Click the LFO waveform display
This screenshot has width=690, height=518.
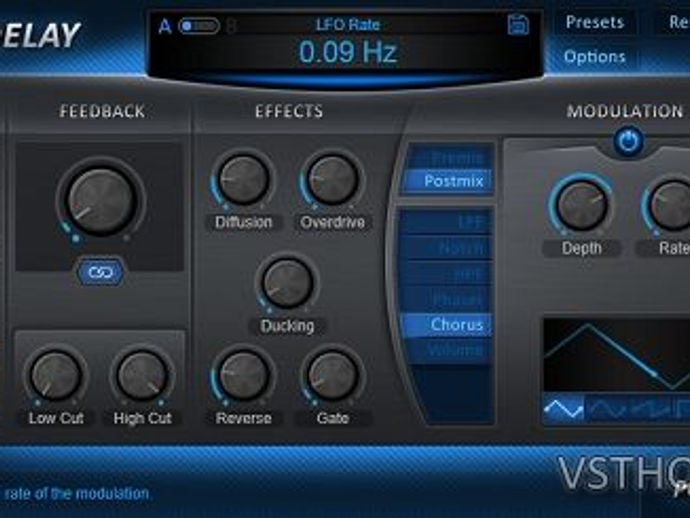pyautogui.click(x=617, y=355)
